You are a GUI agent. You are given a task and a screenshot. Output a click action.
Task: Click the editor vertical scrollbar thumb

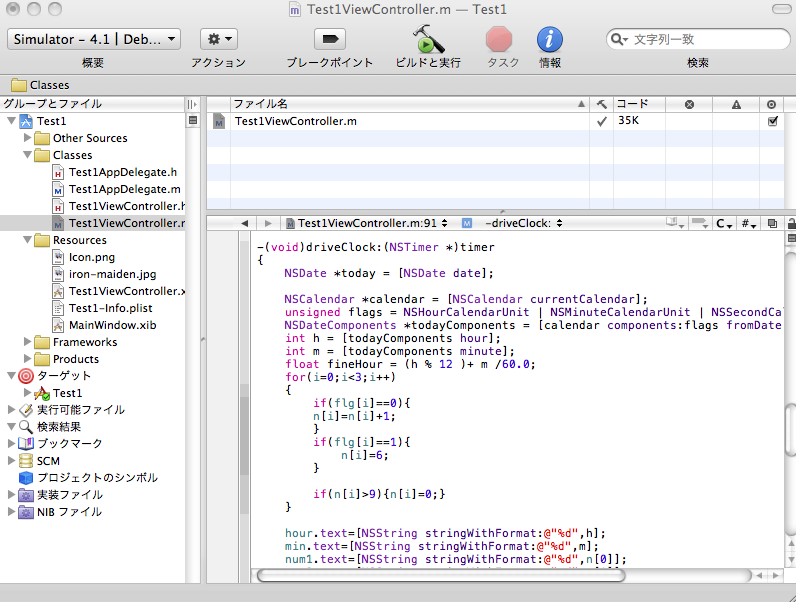coord(791,430)
